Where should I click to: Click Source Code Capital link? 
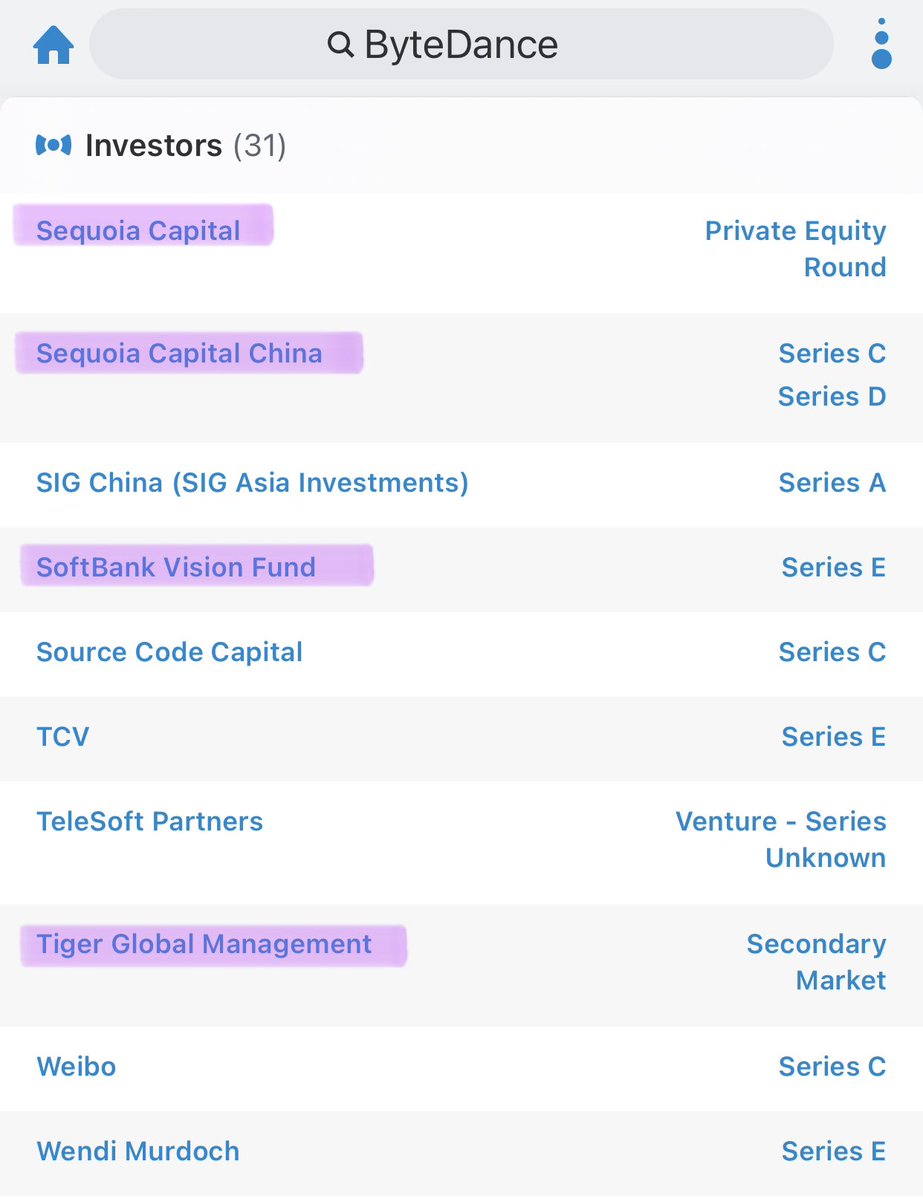tap(169, 653)
